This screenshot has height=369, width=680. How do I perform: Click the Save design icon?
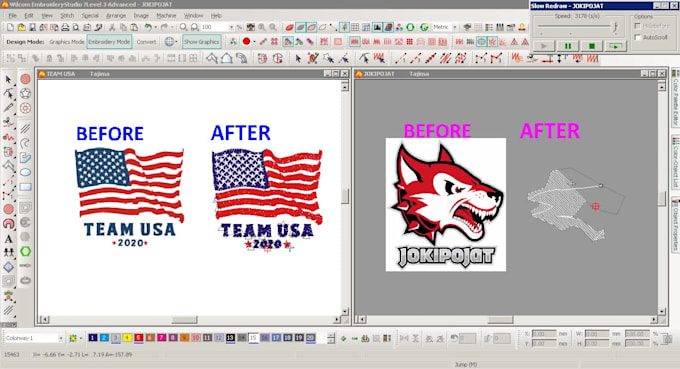32,27
